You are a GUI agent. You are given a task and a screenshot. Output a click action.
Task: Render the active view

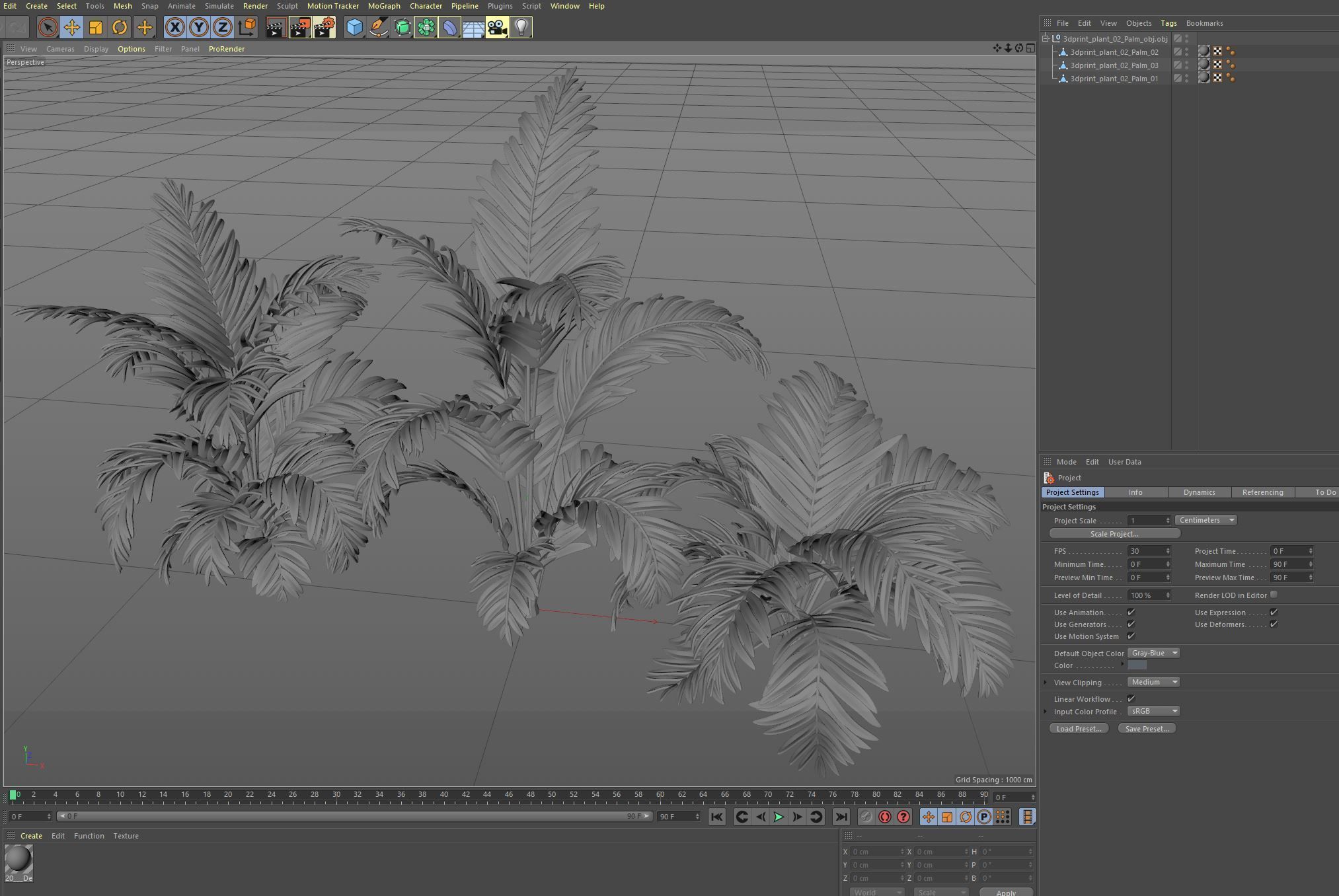tap(276, 27)
